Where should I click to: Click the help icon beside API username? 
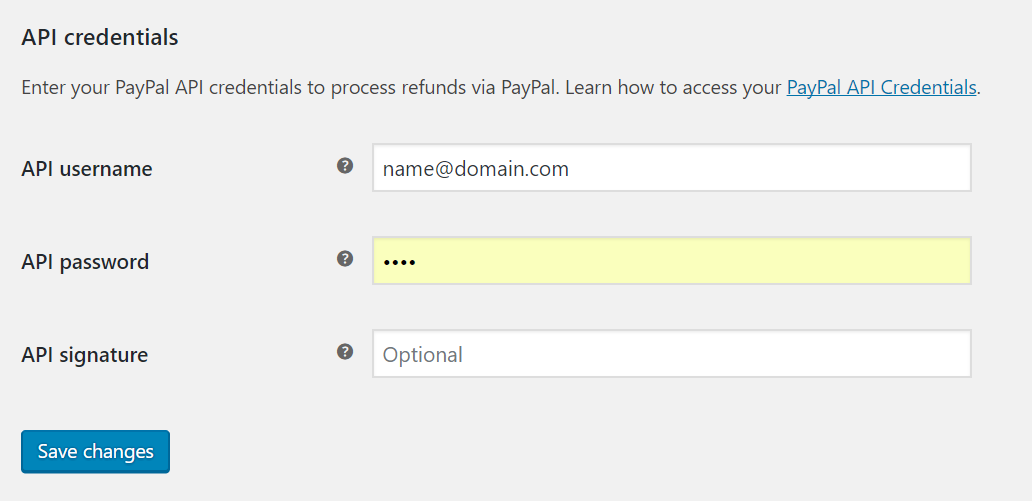tap(345, 166)
